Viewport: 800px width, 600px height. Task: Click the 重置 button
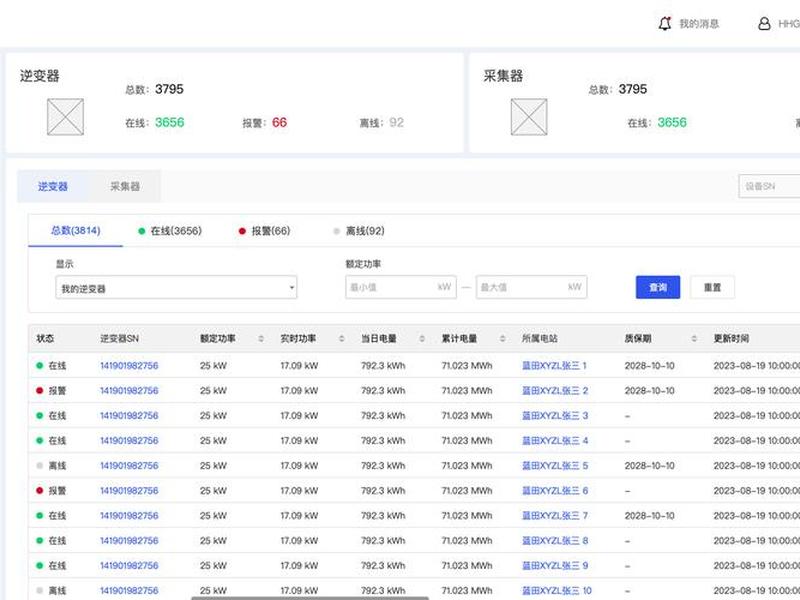point(712,287)
